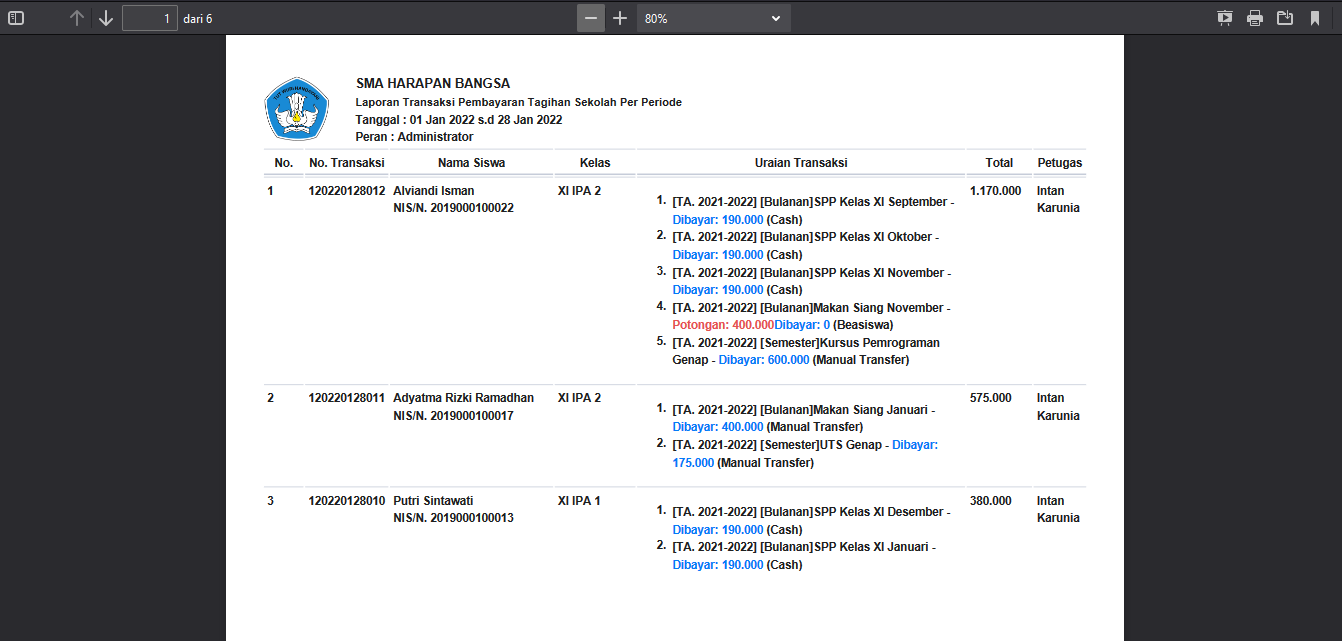Print the PDF document
The width and height of the screenshot is (1342, 641).
pyautogui.click(x=1255, y=18)
